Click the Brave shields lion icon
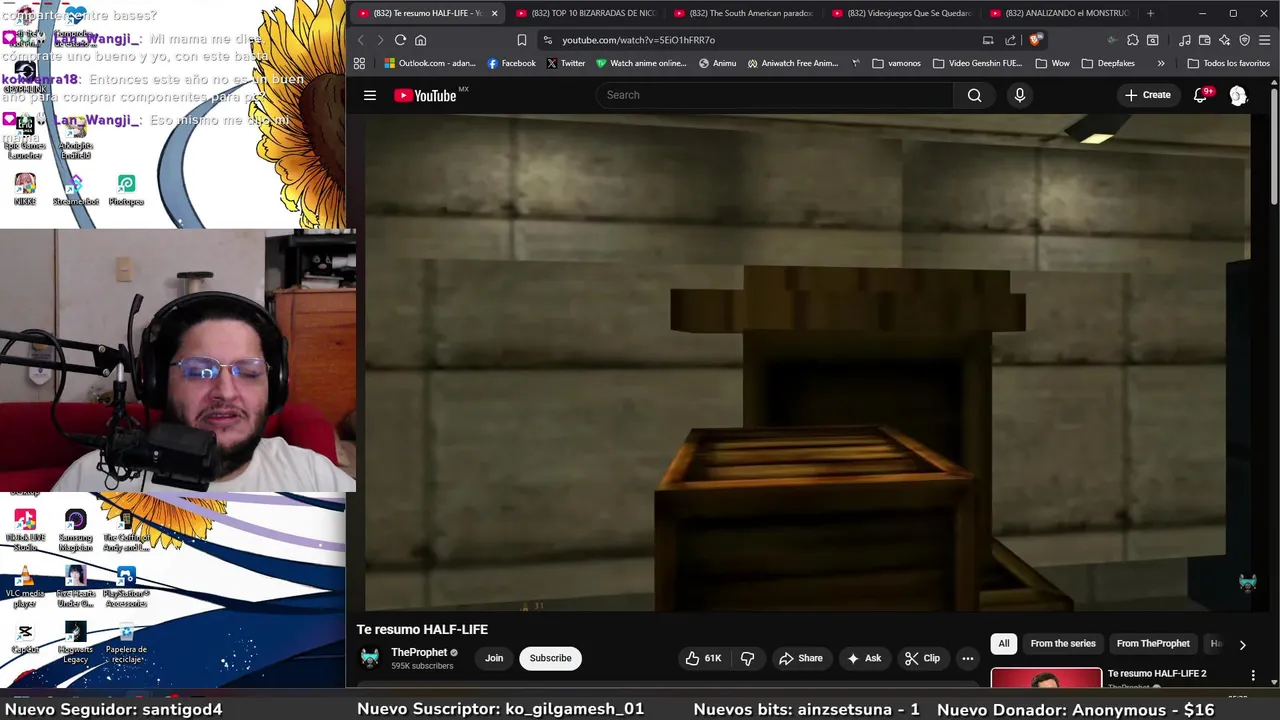 pos(1035,40)
